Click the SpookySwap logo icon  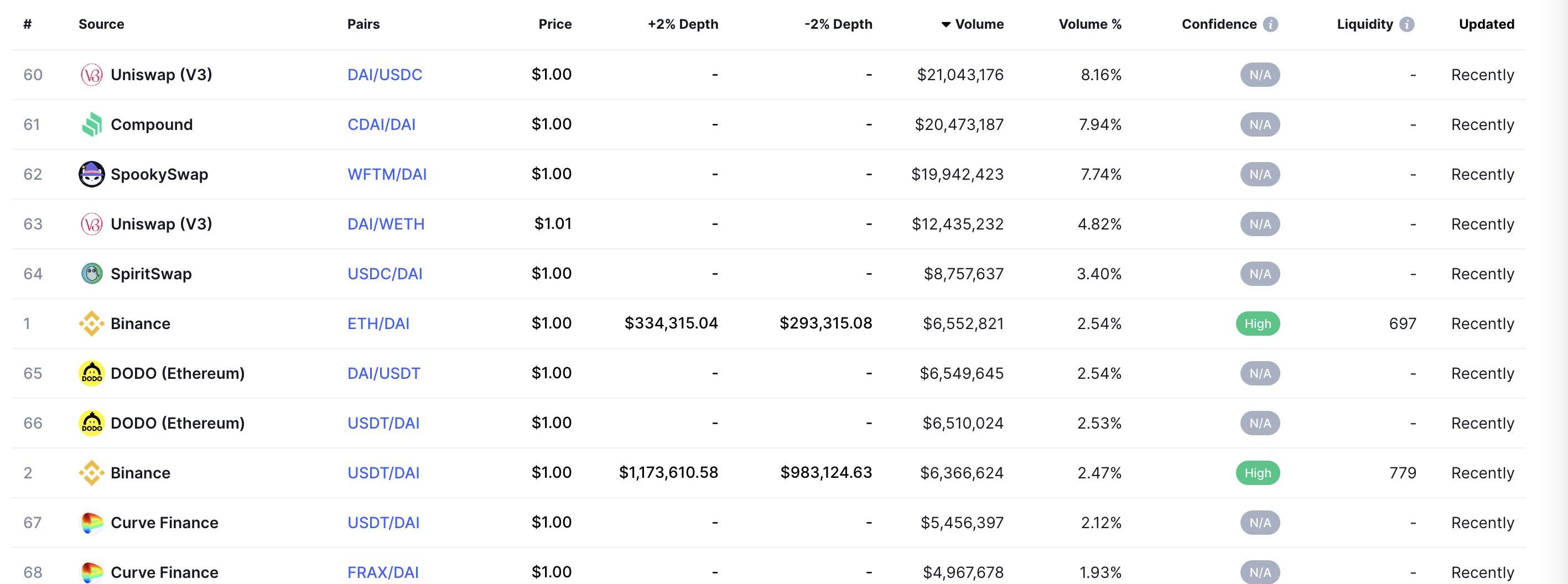tap(92, 174)
